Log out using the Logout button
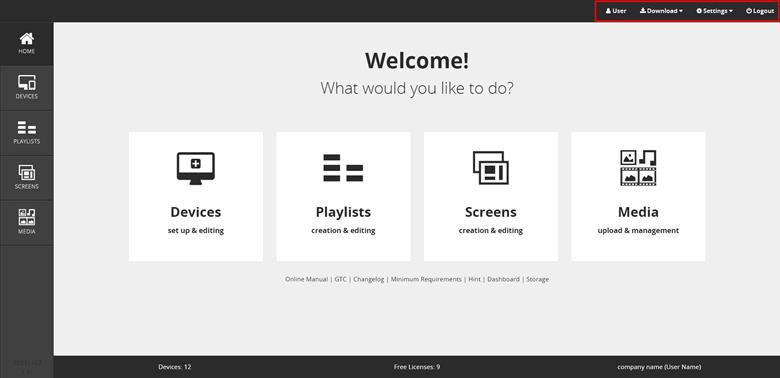780x378 pixels. pos(760,11)
